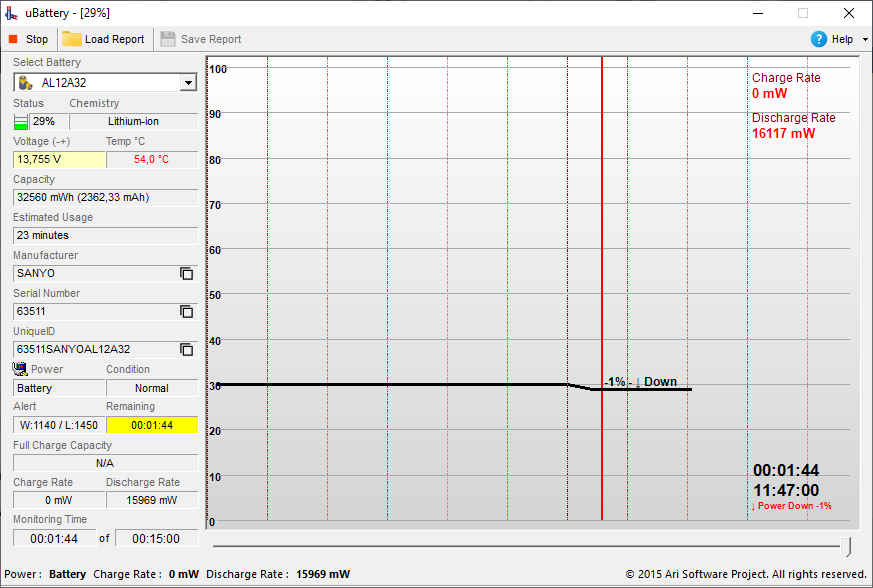Open the Help menu dropdown arrow
Screen dimensions: 873x588
pyautogui.click(x=865, y=40)
